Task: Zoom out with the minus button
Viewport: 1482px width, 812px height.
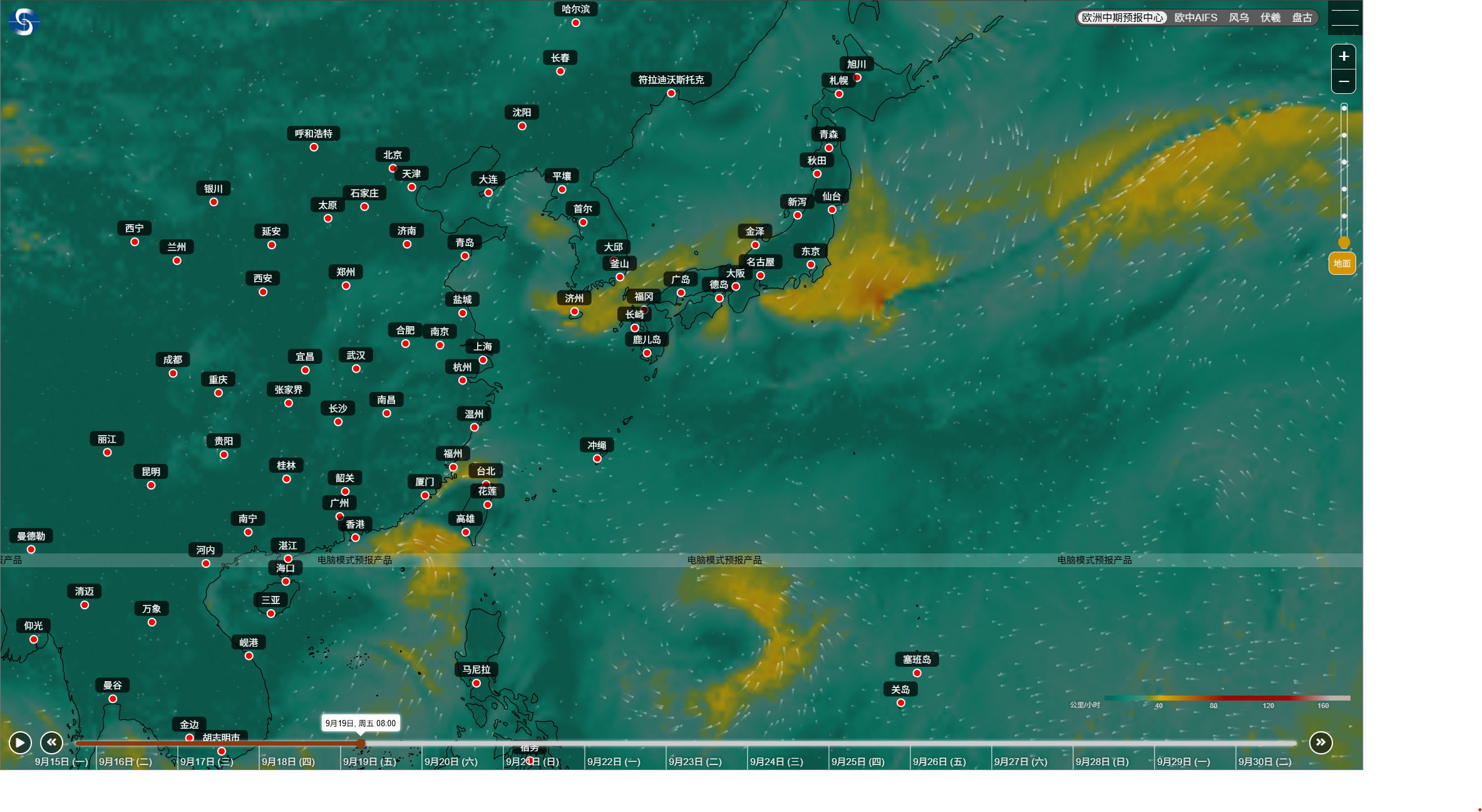Action: click(x=1343, y=81)
